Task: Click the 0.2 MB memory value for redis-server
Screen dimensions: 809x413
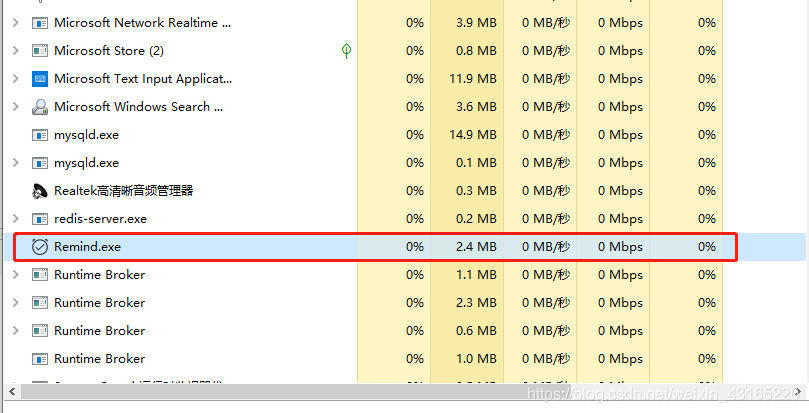Action: click(476, 219)
